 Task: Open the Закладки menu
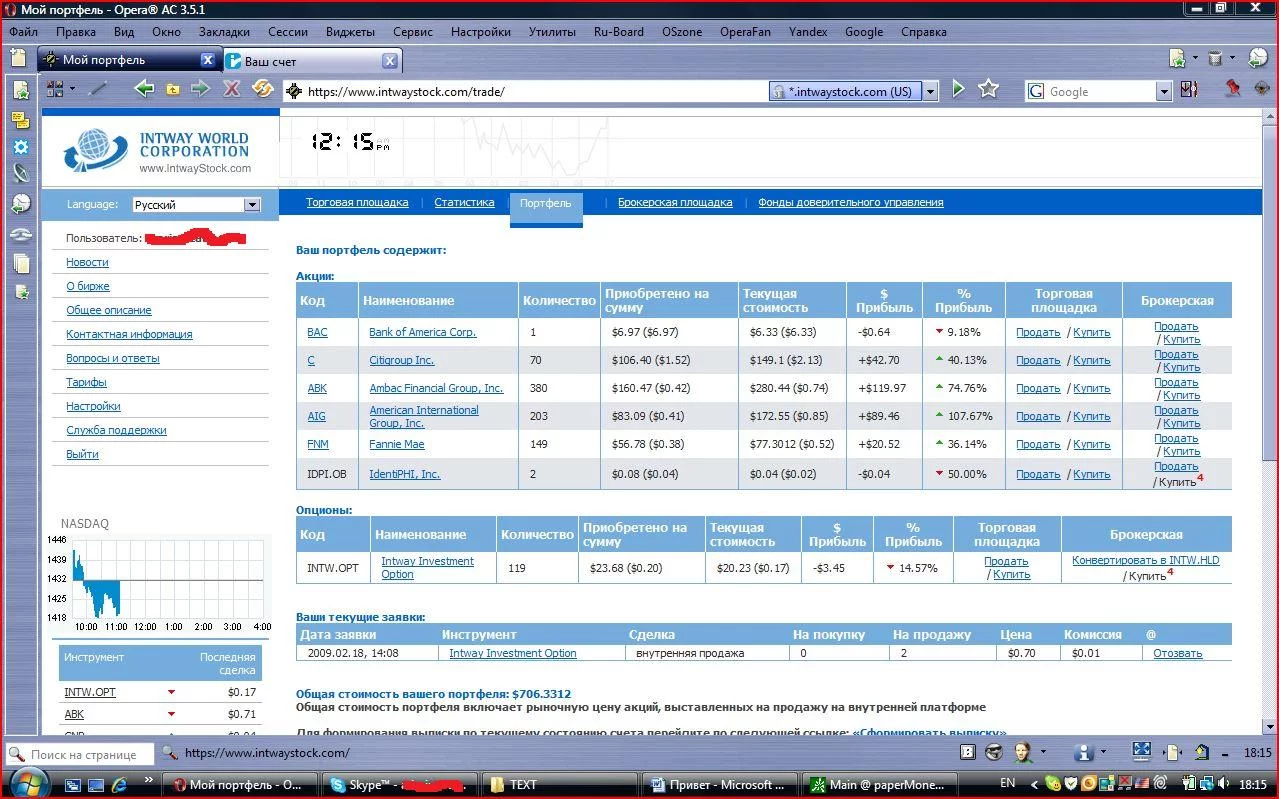click(224, 31)
